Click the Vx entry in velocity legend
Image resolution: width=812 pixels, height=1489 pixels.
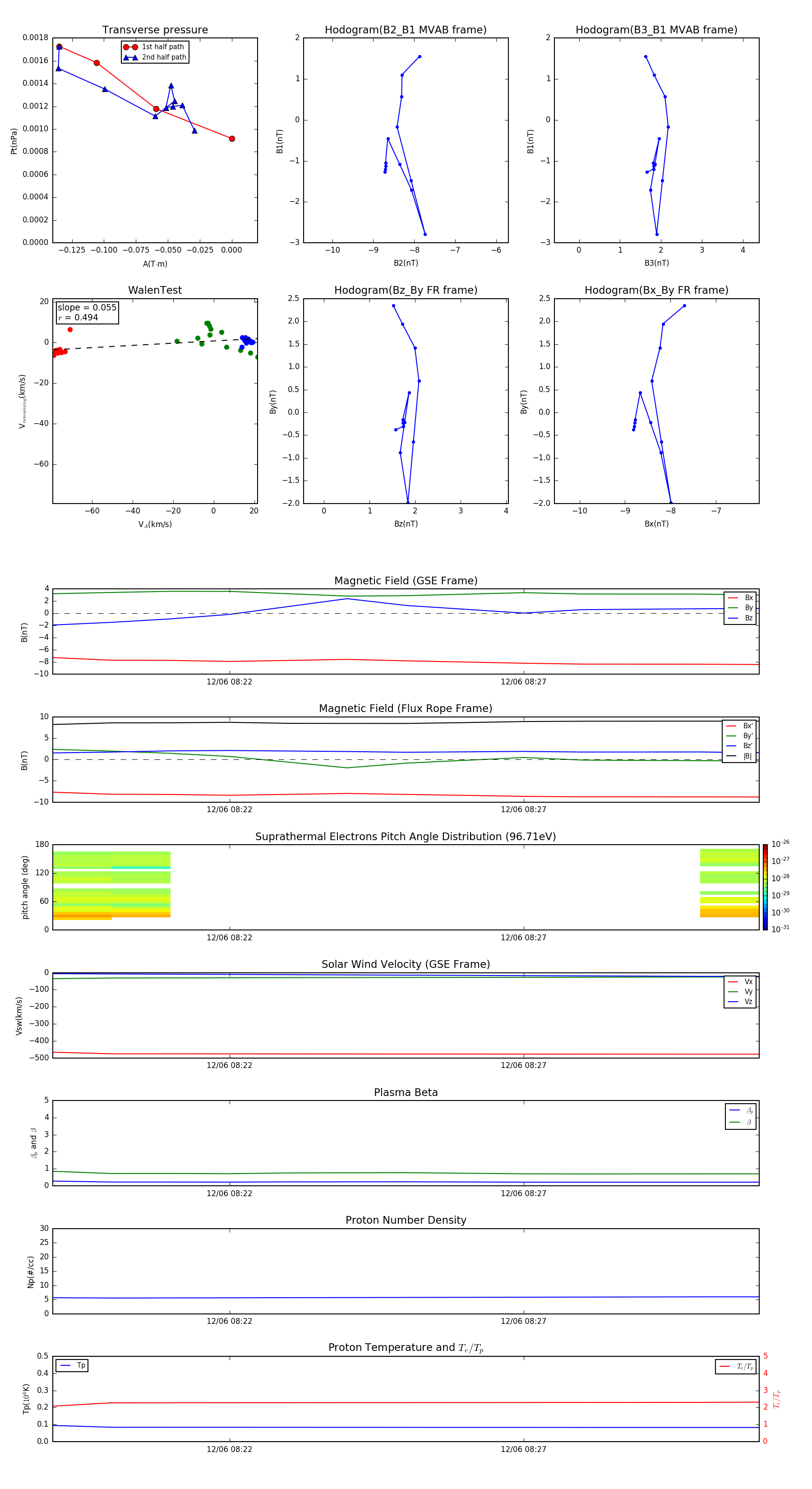[740, 981]
